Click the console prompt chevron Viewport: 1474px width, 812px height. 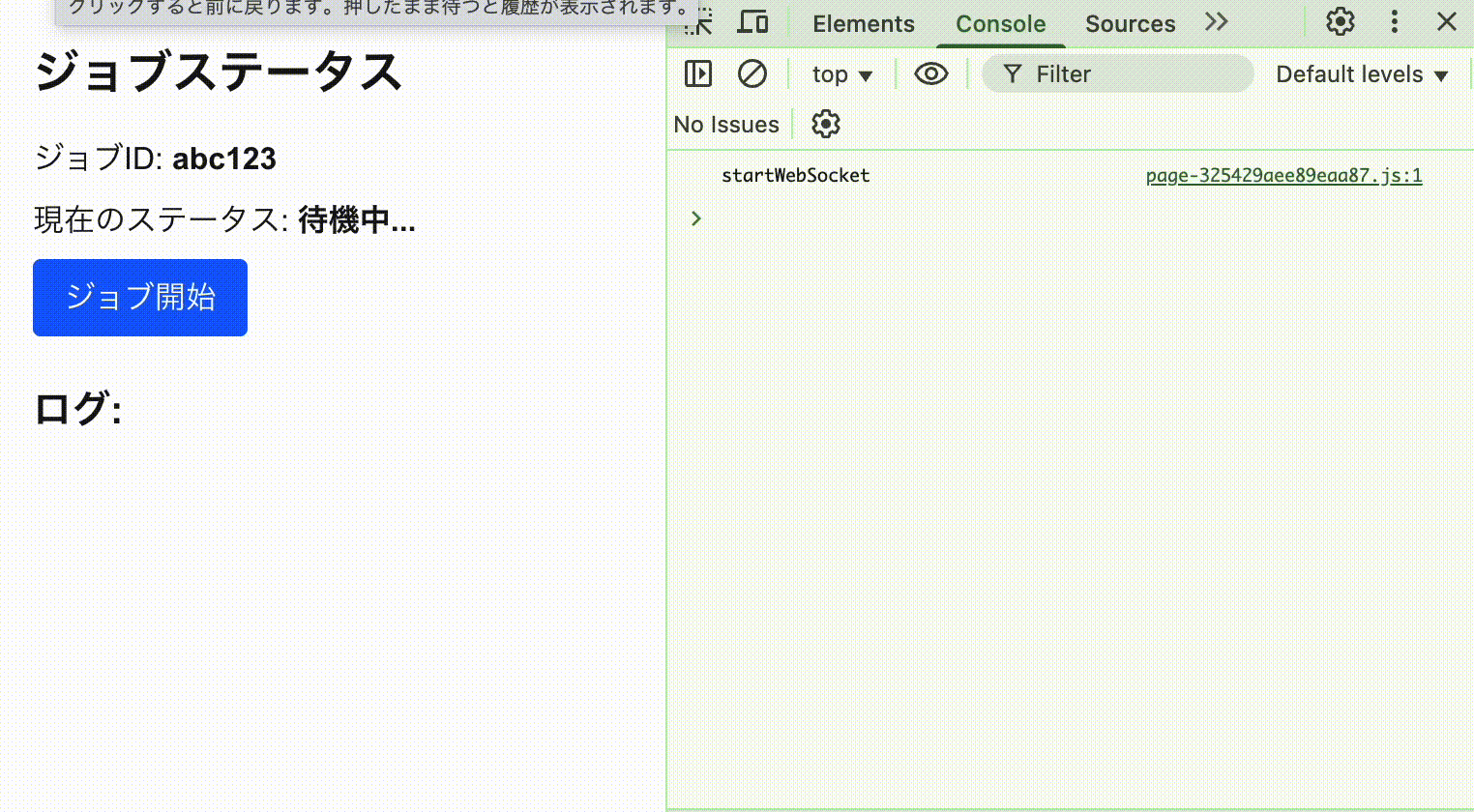(696, 218)
